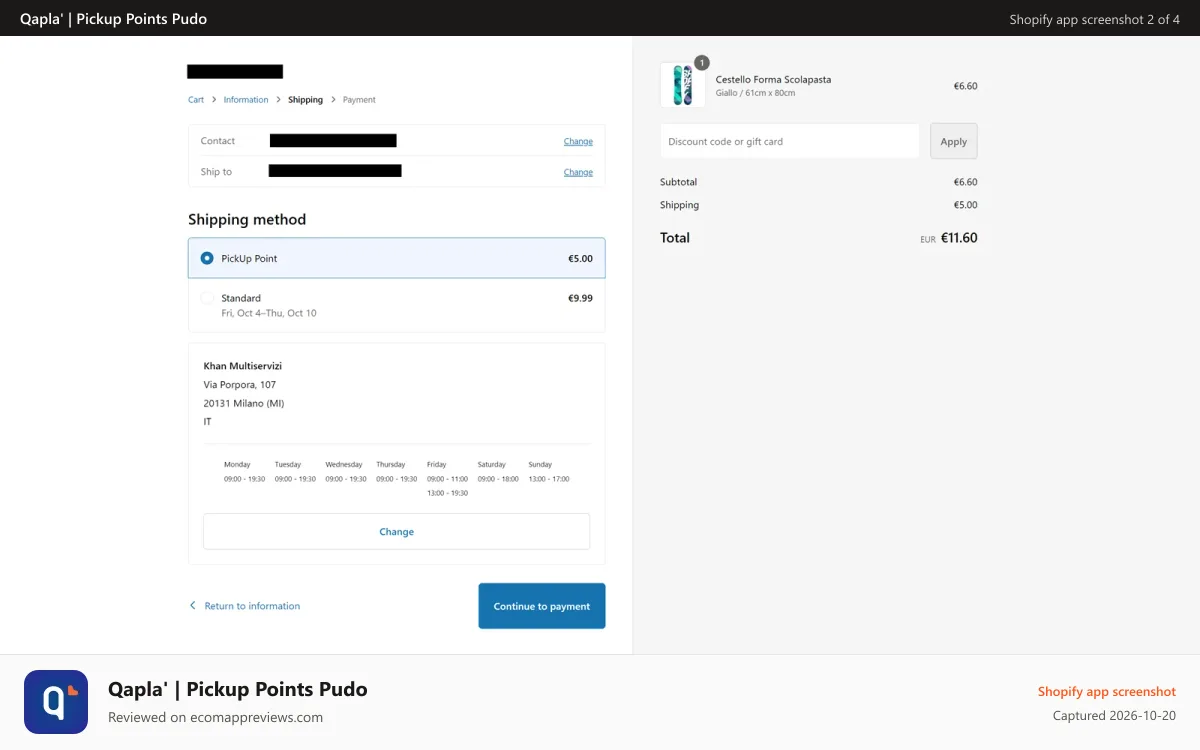This screenshot has height=750, width=1200.
Task: Click the Sunday 13:00 - 17:00 hours
Action: coord(548,479)
